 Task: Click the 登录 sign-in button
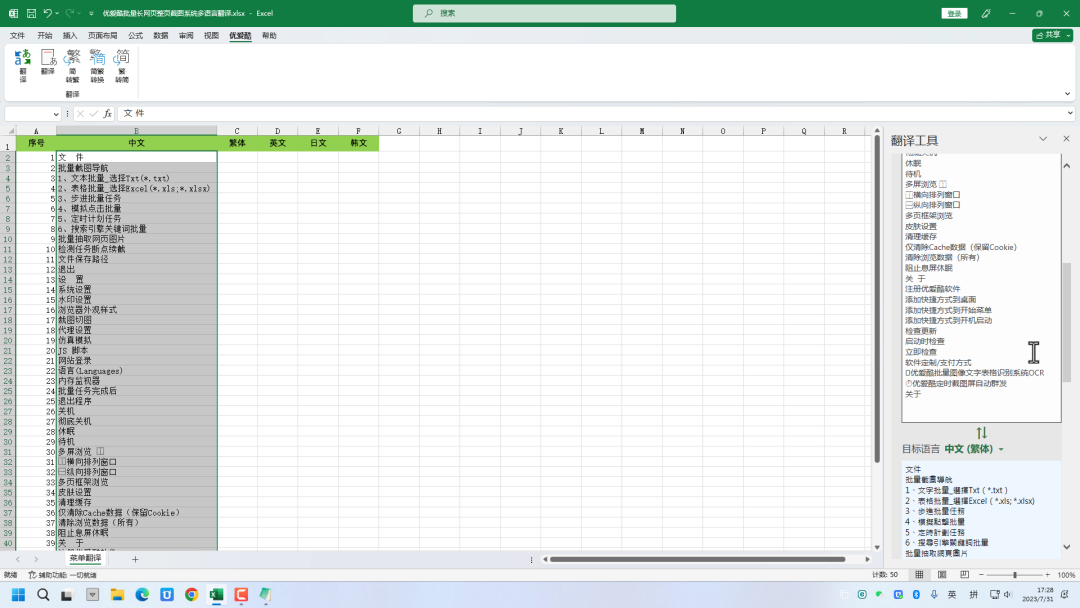click(x=954, y=13)
